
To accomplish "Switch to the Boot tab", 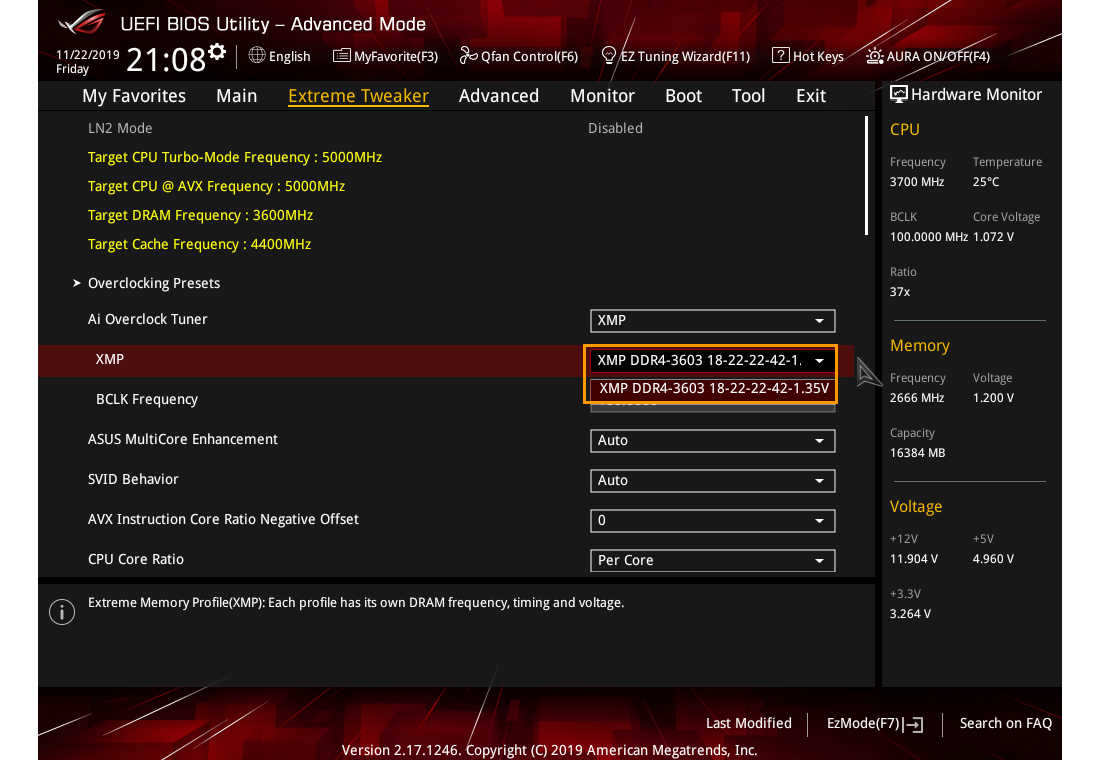I will point(683,95).
